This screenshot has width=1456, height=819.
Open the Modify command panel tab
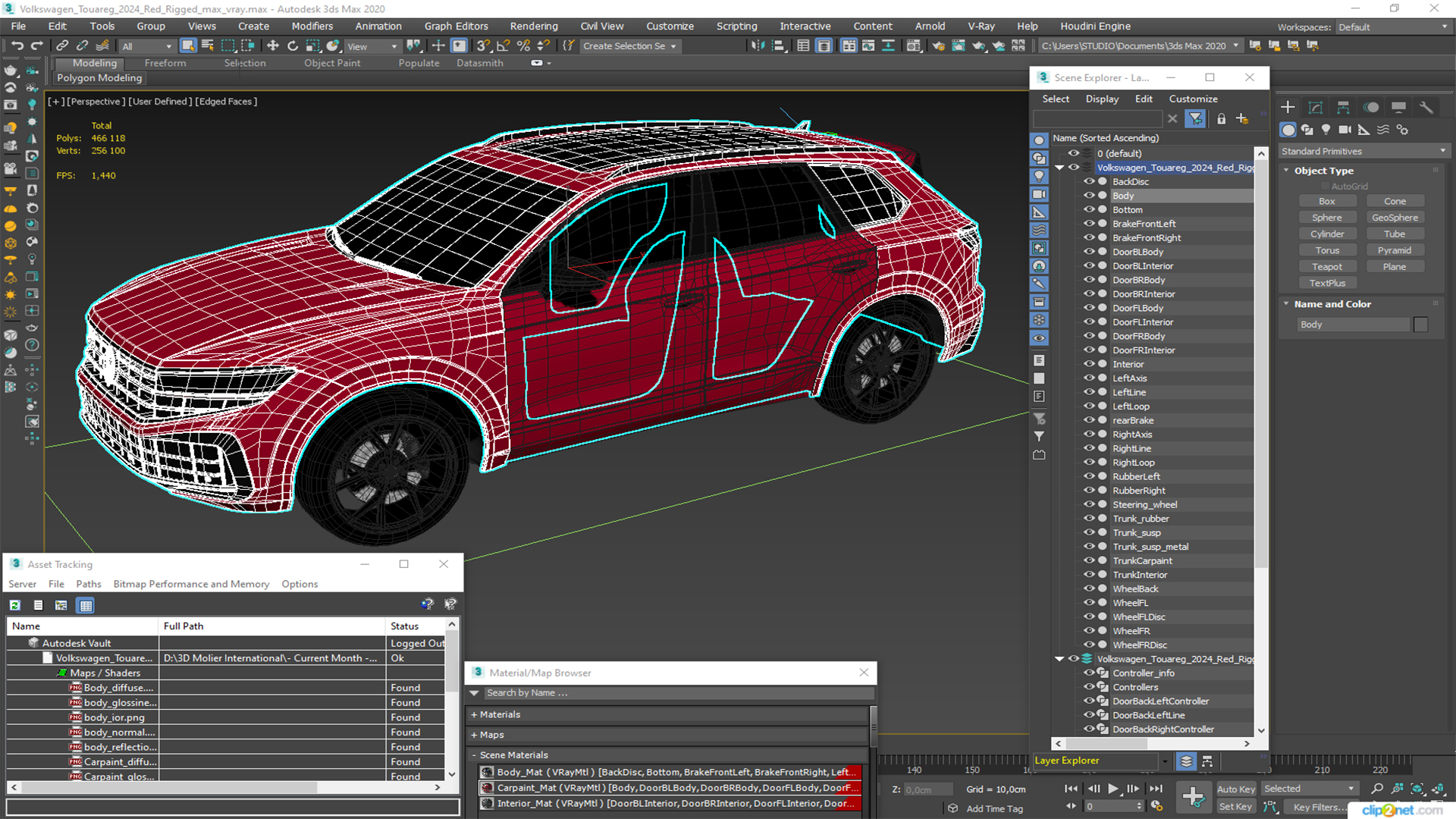click(1316, 108)
